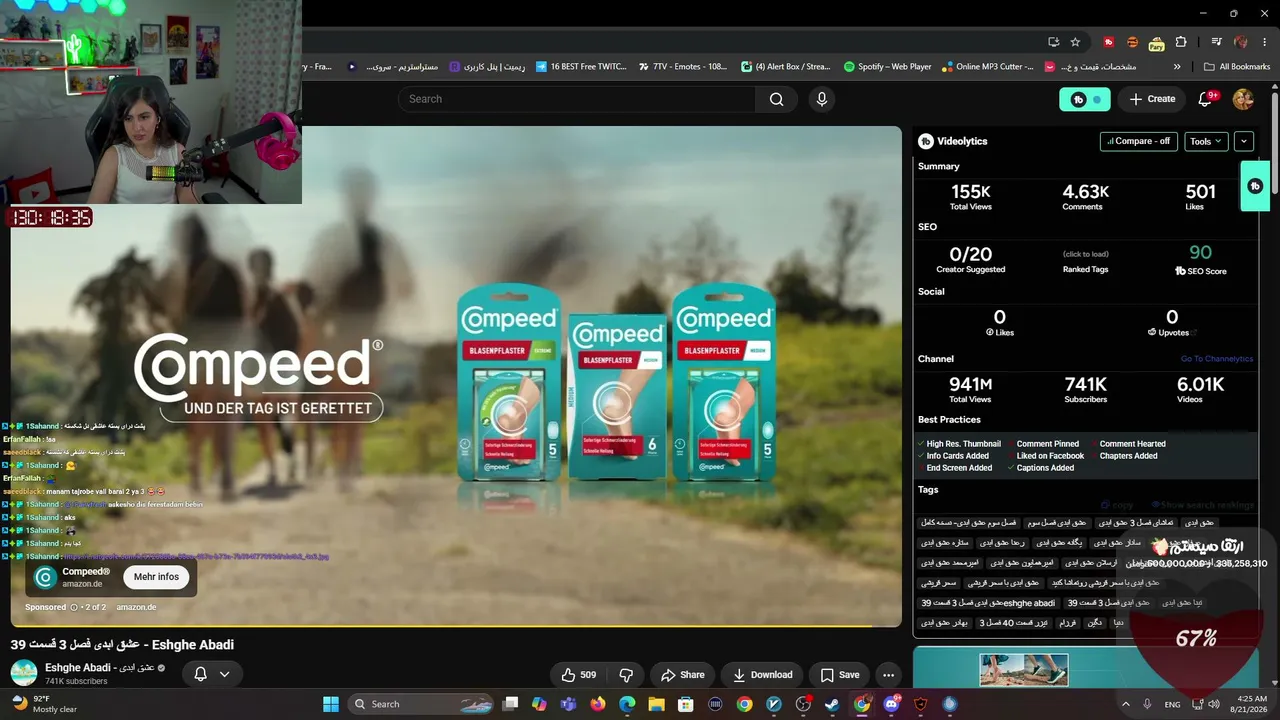This screenshot has width=1280, height=720.
Task: Open the YouTube account avatar menu
Action: (1243, 99)
